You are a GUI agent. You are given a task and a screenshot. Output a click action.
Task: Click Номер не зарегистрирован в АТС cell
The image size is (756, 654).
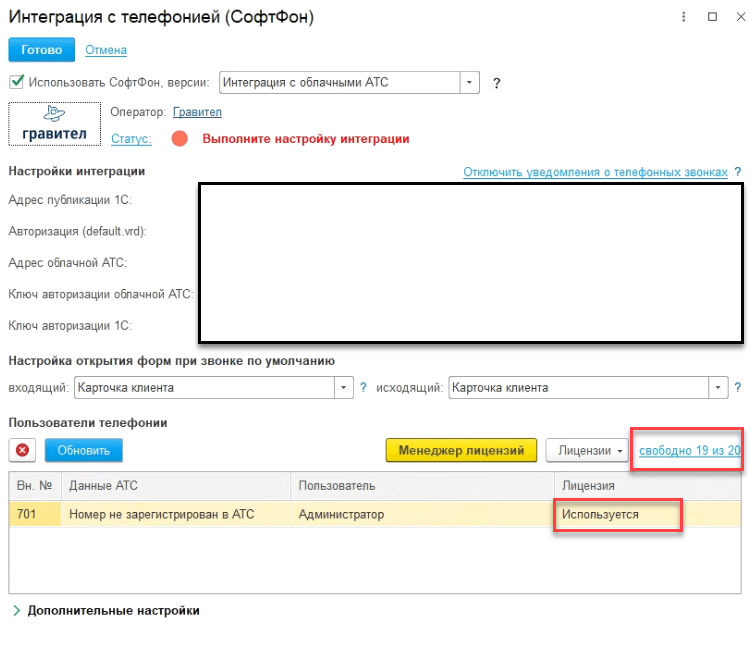coord(176,514)
